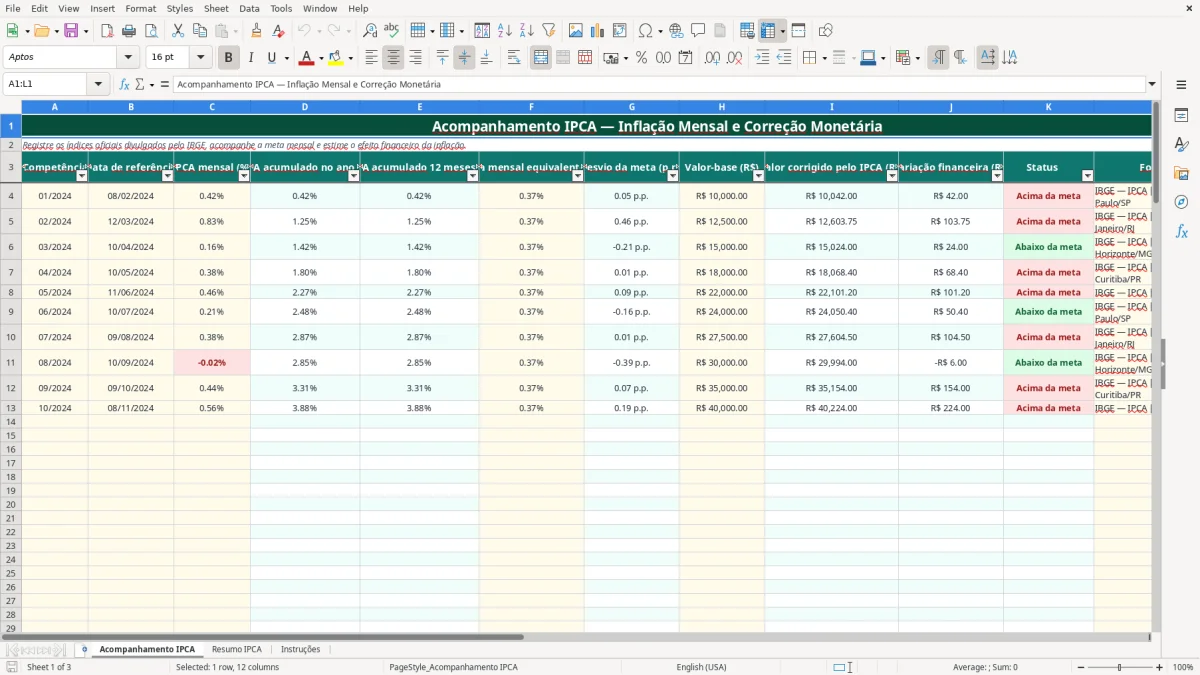Switch to the Resumo IPCA sheet tab
This screenshot has height=675, width=1200.
237,649
